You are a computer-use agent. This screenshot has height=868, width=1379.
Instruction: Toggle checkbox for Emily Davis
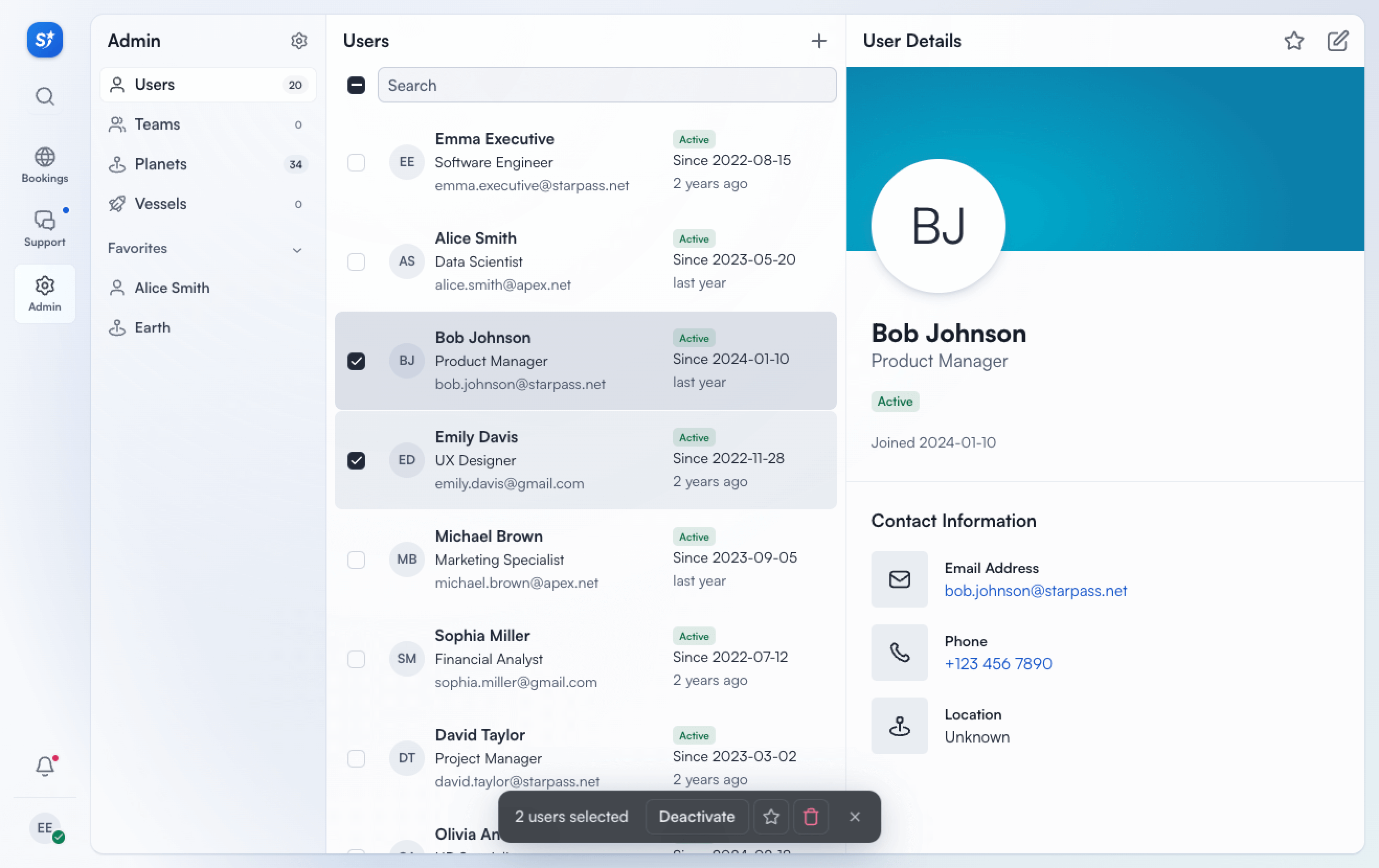(x=356, y=459)
